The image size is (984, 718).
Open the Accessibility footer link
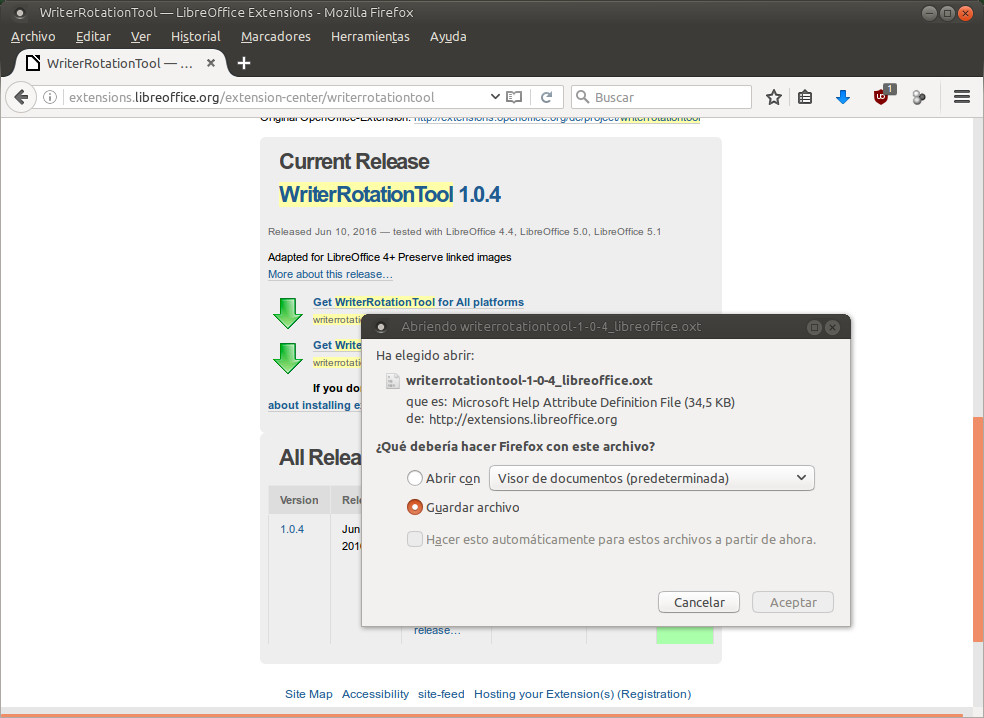(375, 694)
